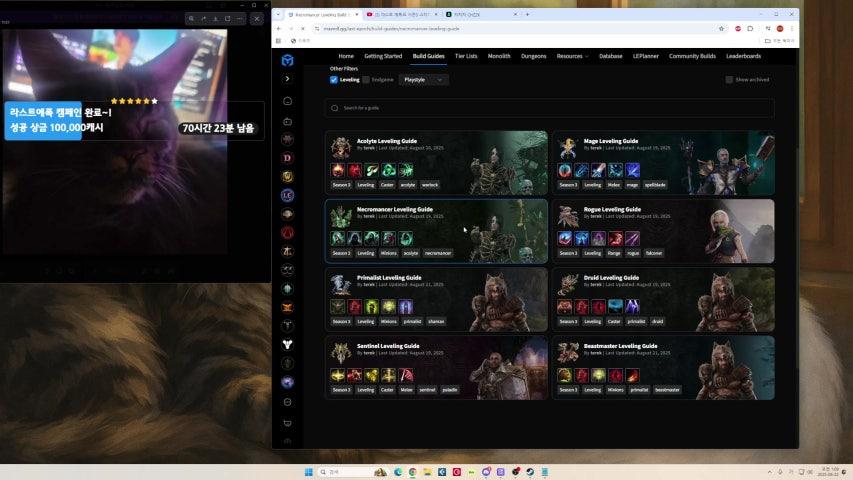Switch to the YouTube browser tab
This screenshot has width=853, height=480.
click(x=401, y=15)
